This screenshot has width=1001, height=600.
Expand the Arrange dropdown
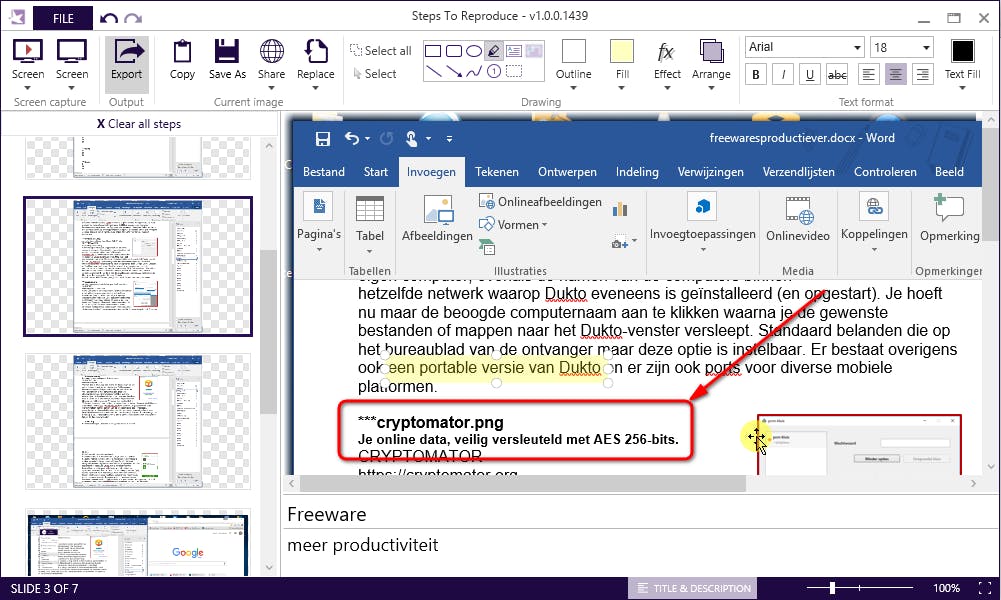[x=711, y=60]
